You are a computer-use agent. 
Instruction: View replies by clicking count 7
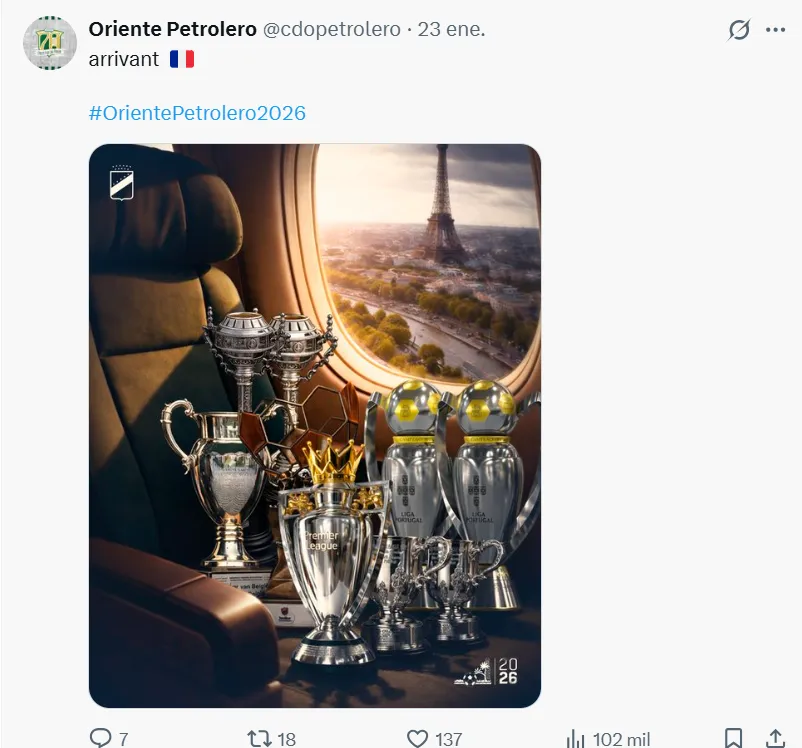click(122, 740)
